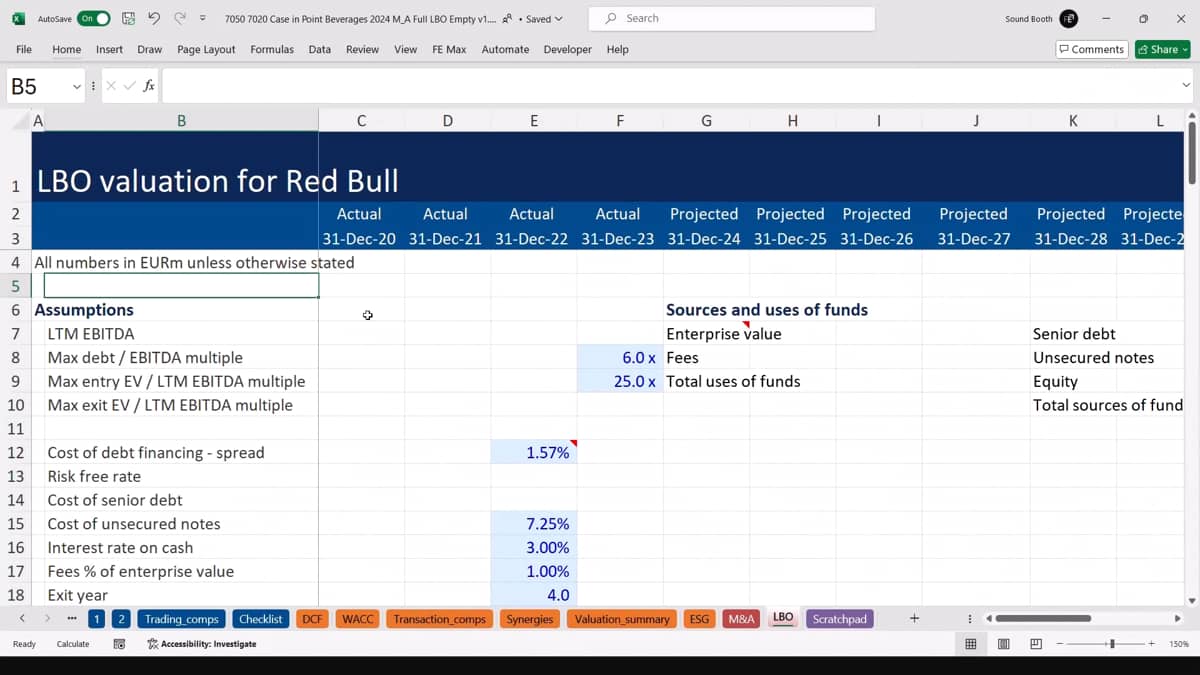The height and width of the screenshot is (675, 1200).
Task: Switch to the Insert ribbon tab
Action: (x=109, y=49)
